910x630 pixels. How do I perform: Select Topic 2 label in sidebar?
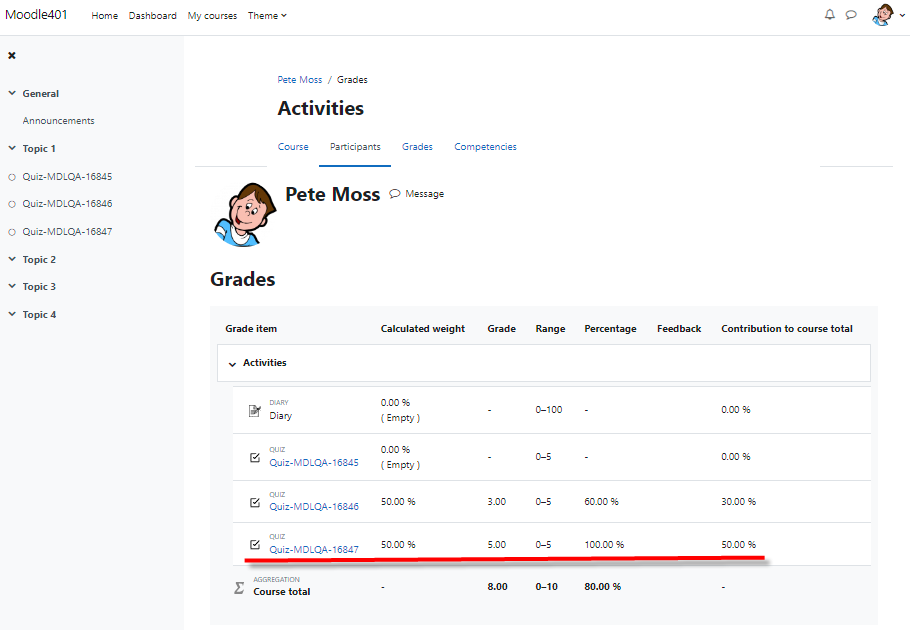click(39, 259)
